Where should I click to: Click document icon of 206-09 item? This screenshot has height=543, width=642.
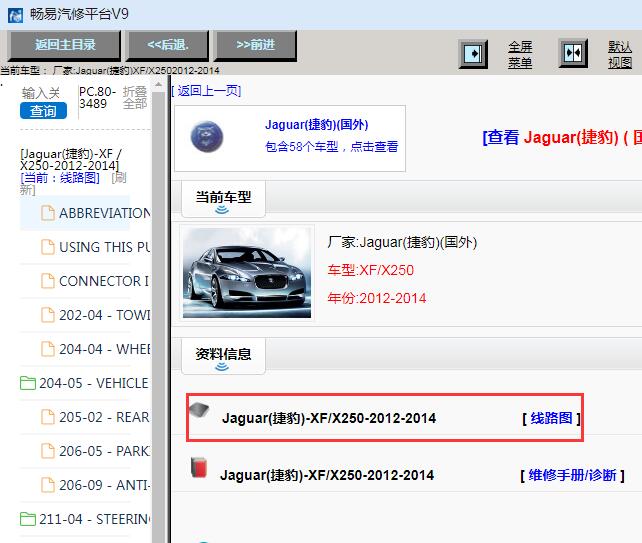[48, 485]
